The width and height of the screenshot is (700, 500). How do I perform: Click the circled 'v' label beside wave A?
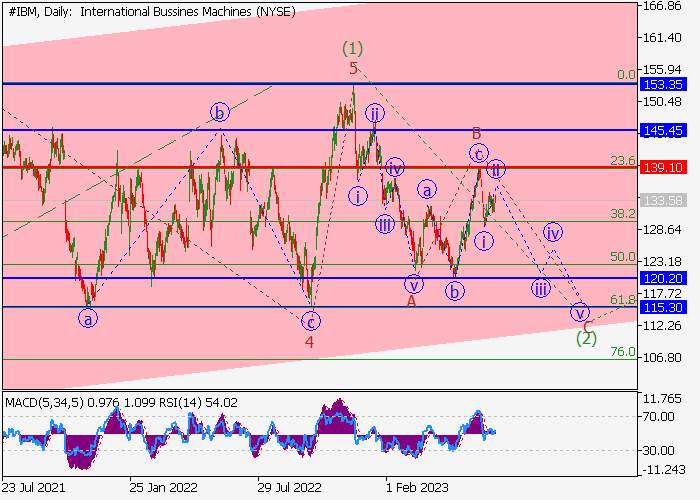pos(413,284)
